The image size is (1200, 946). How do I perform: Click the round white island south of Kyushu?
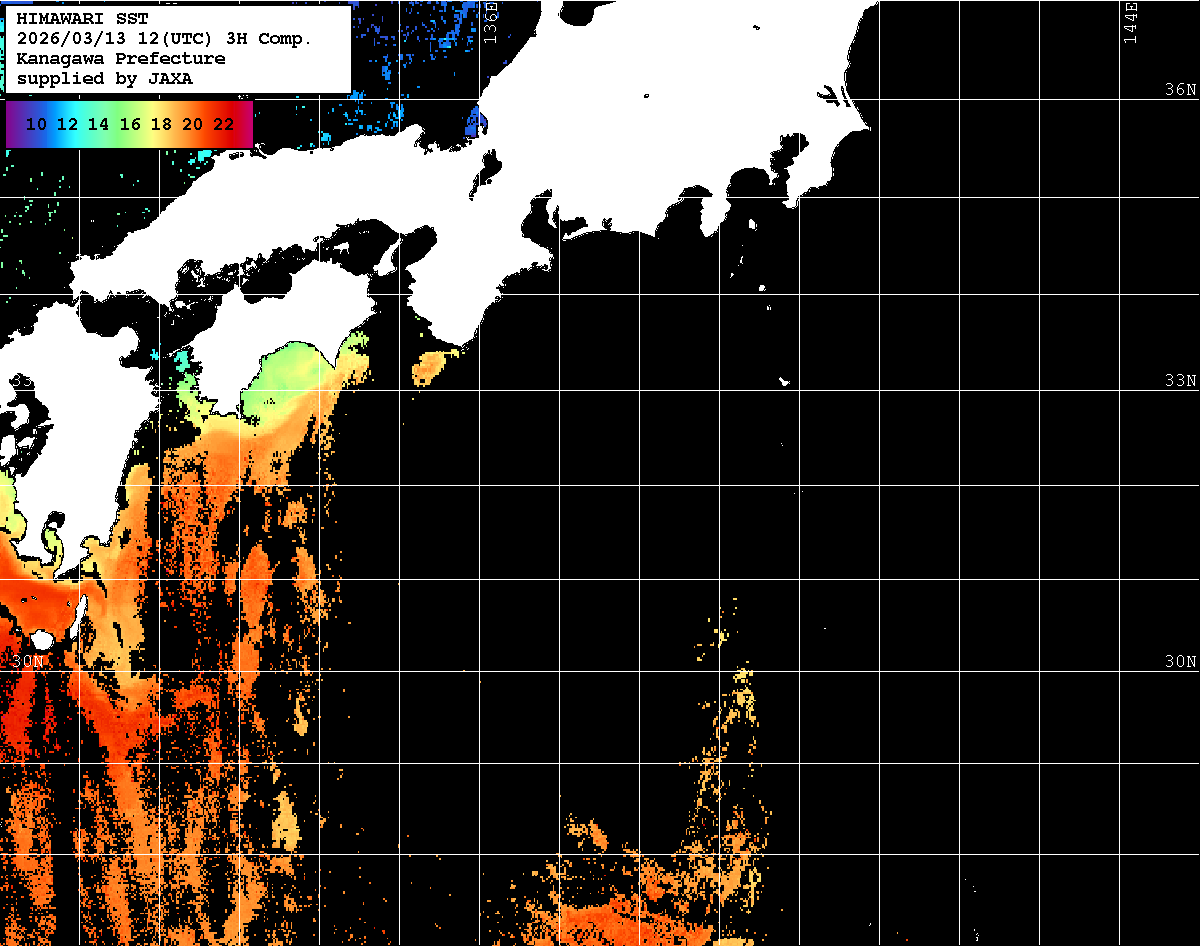point(42,639)
